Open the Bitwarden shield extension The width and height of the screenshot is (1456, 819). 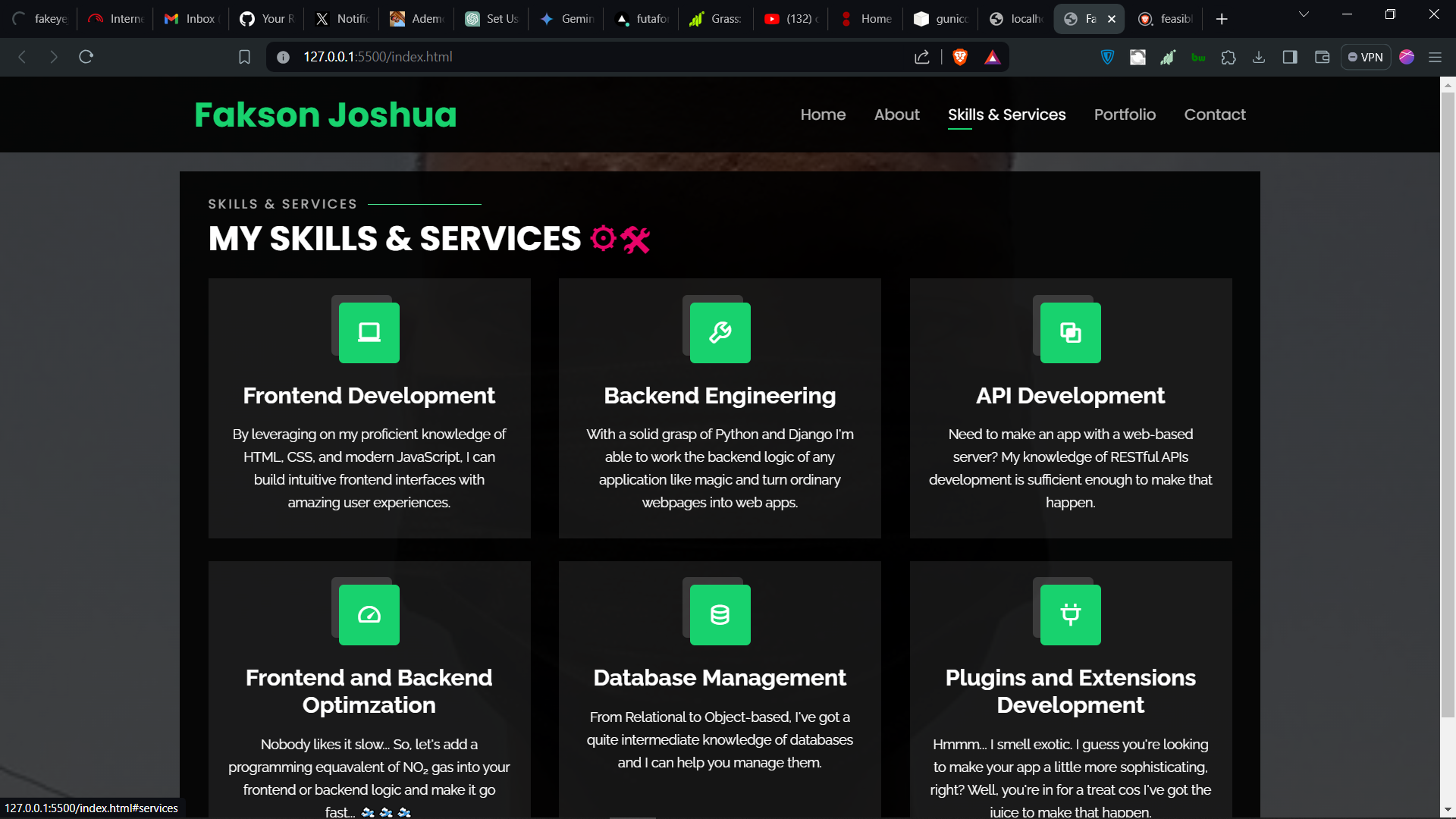click(x=1107, y=57)
